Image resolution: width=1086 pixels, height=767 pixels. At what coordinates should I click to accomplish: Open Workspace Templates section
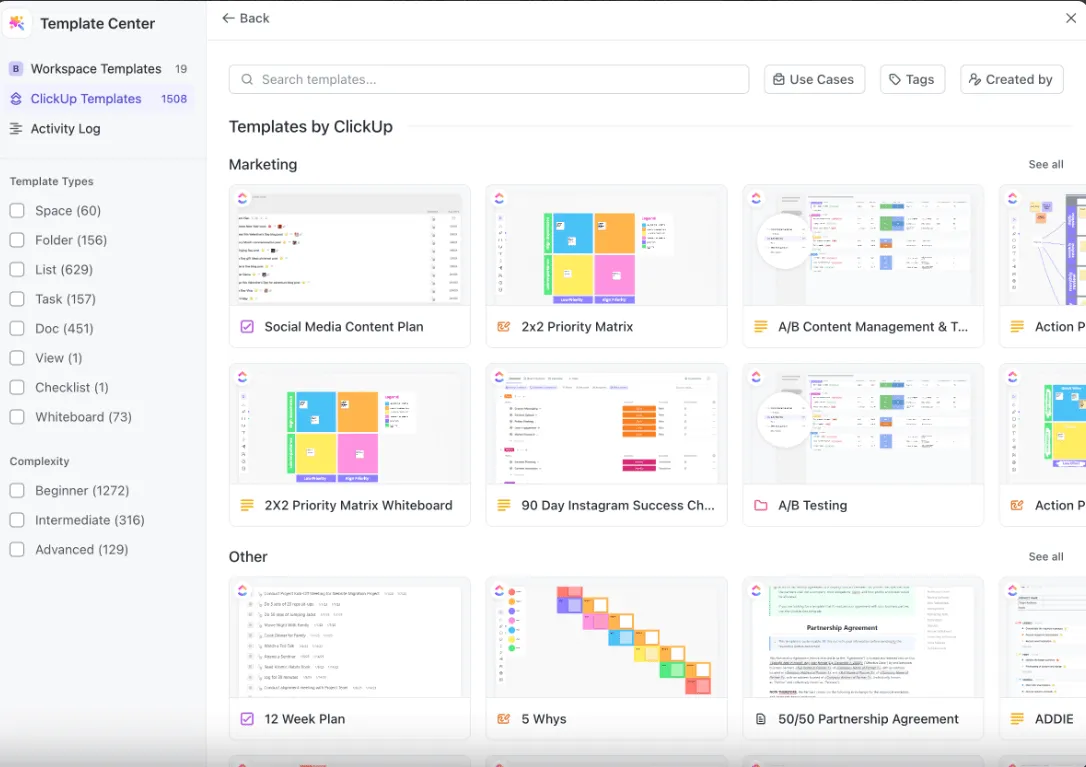[99, 69]
